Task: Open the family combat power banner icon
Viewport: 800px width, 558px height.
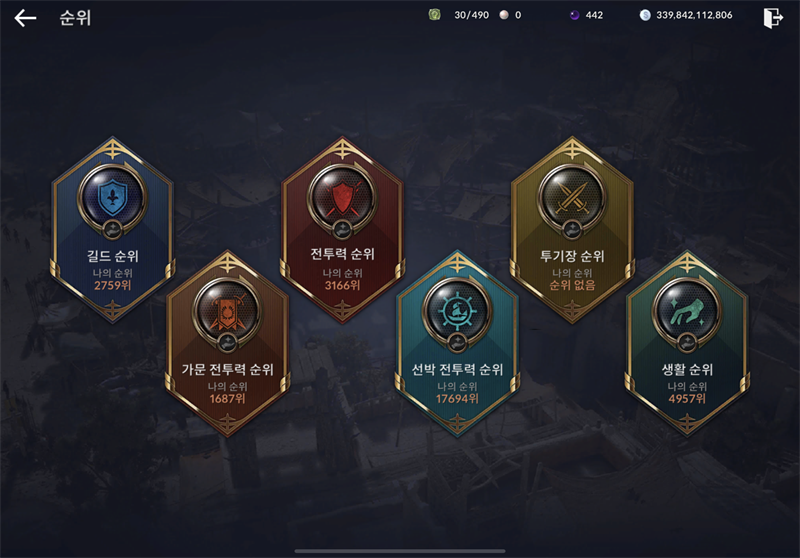Action: [227, 312]
